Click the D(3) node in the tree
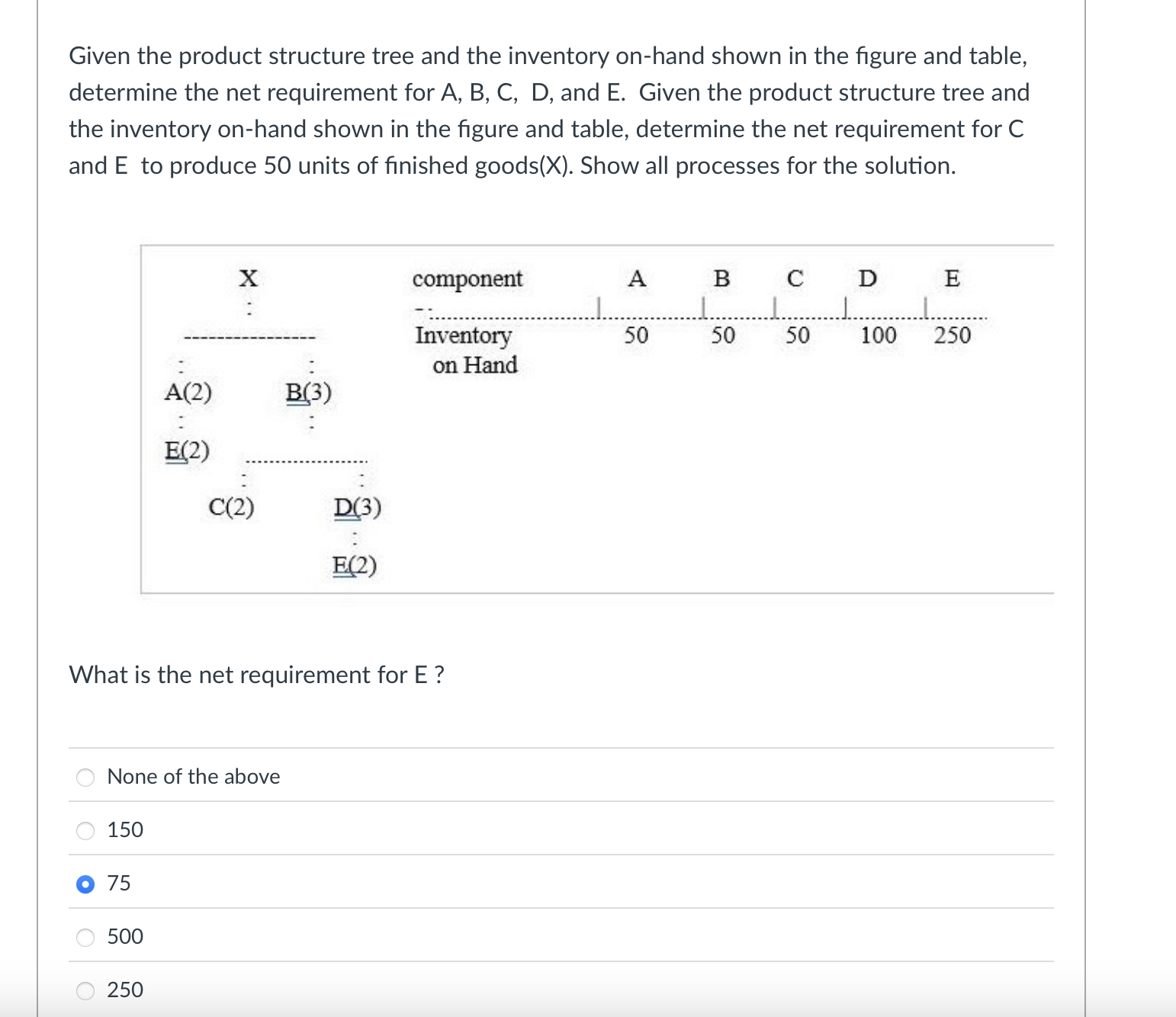This screenshot has height=1017, width=1176. pos(358,505)
